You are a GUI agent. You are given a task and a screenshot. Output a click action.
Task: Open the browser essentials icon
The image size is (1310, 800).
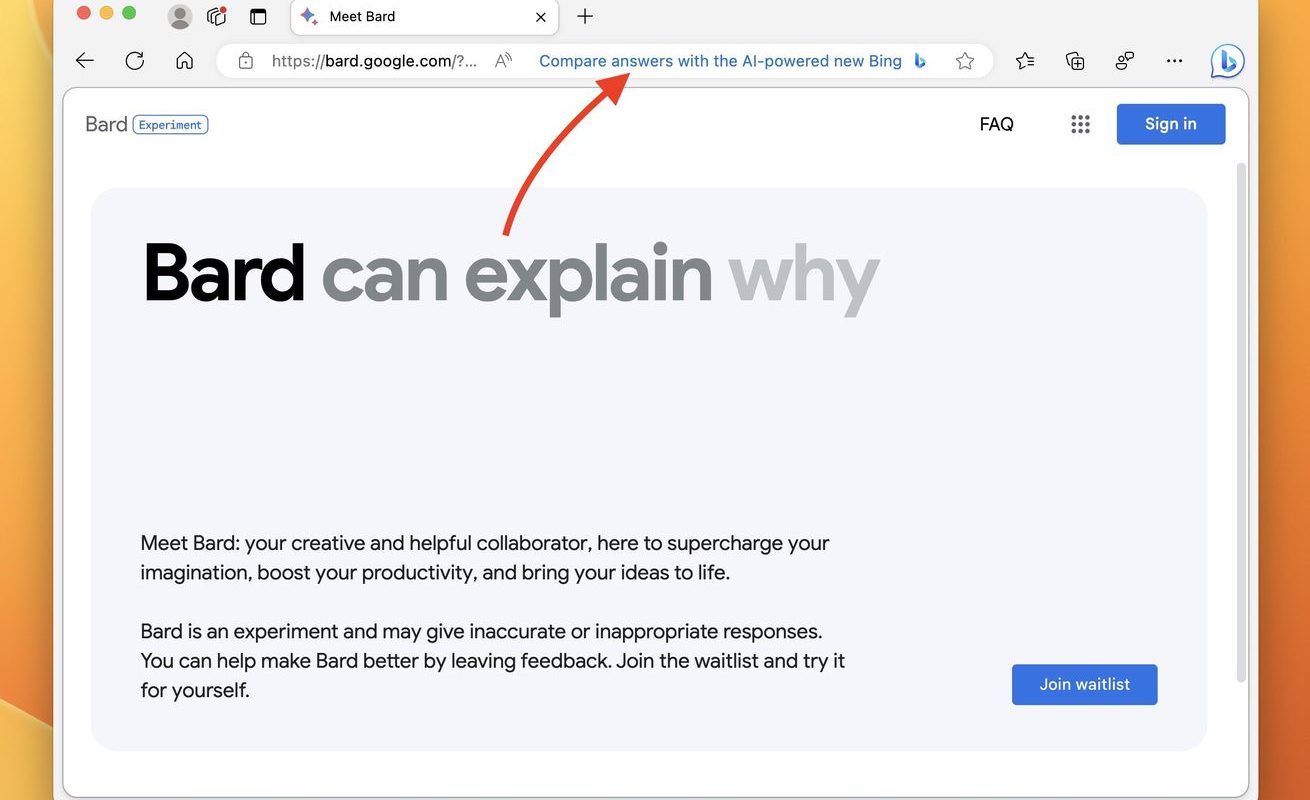(x=1125, y=61)
